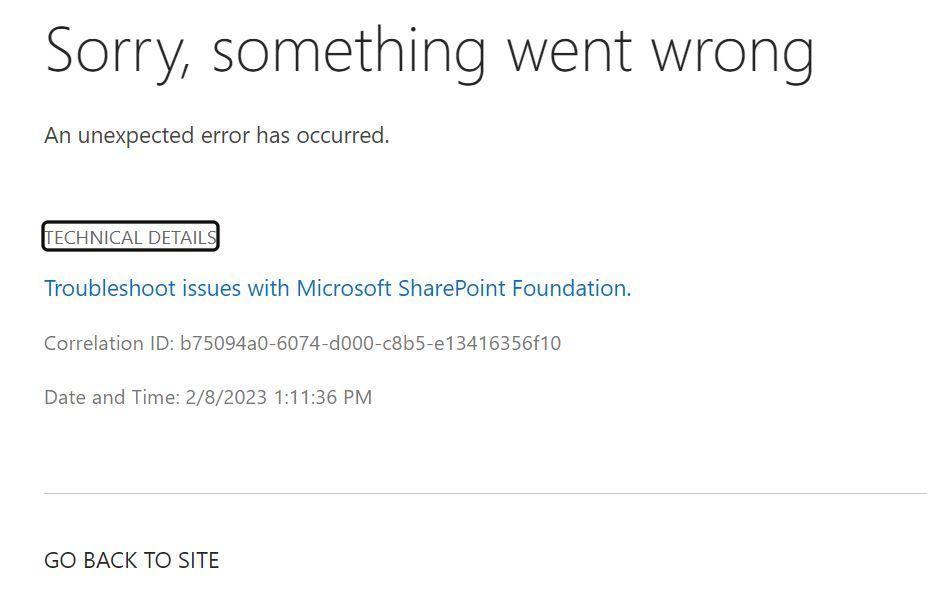The height and width of the screenshot is (612, 927).
Task: Click inside the TECHNICAL DETAILS outlined box
Action: click(130, 237)
